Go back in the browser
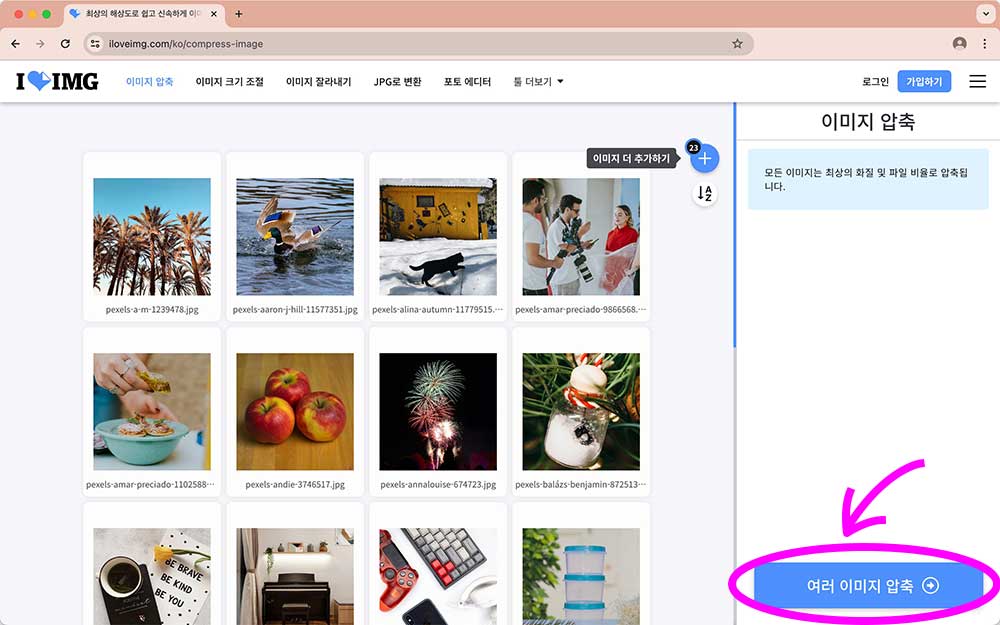Image resolution: width=1000 pixels, height=625 pixels. pos(15,43)
